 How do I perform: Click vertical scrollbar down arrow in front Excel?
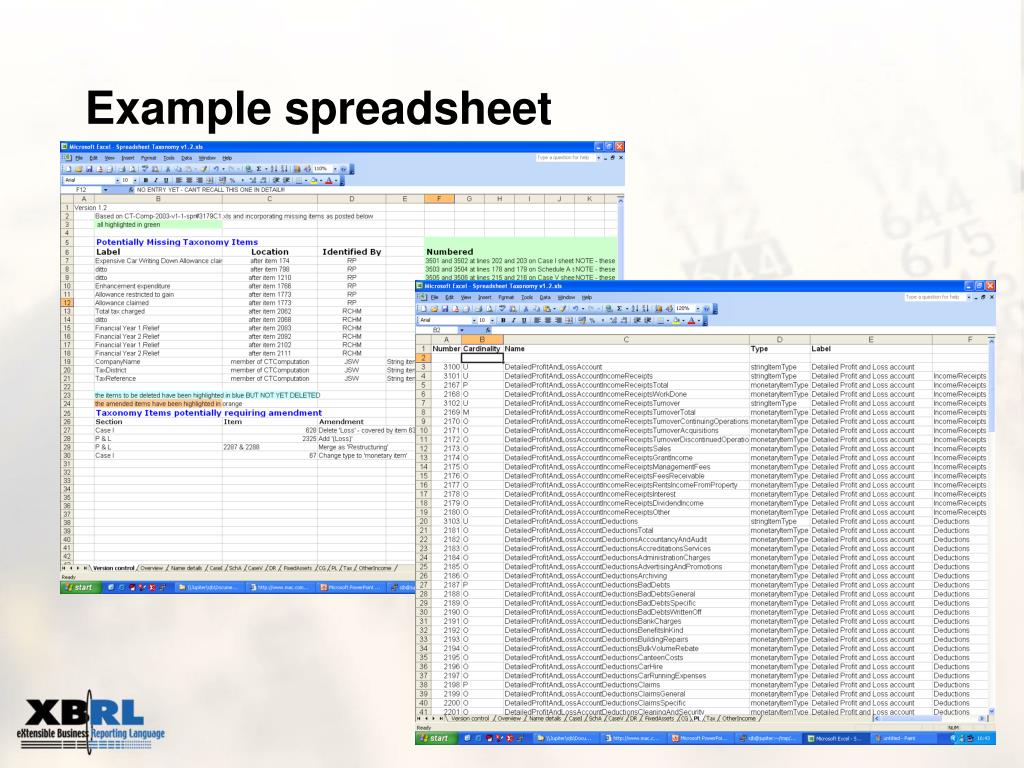pos(991,712)
